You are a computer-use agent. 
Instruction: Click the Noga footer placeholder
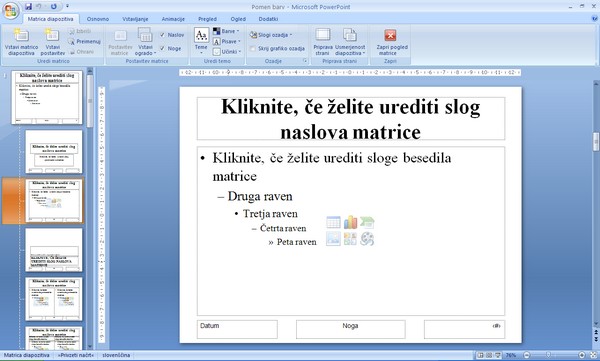coord(351,329)
